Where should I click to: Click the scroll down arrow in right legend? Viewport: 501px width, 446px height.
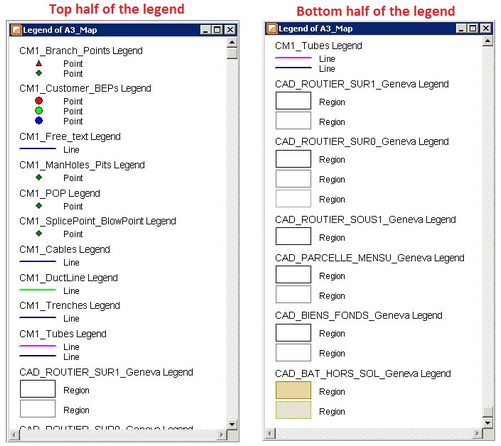point(488,423)
